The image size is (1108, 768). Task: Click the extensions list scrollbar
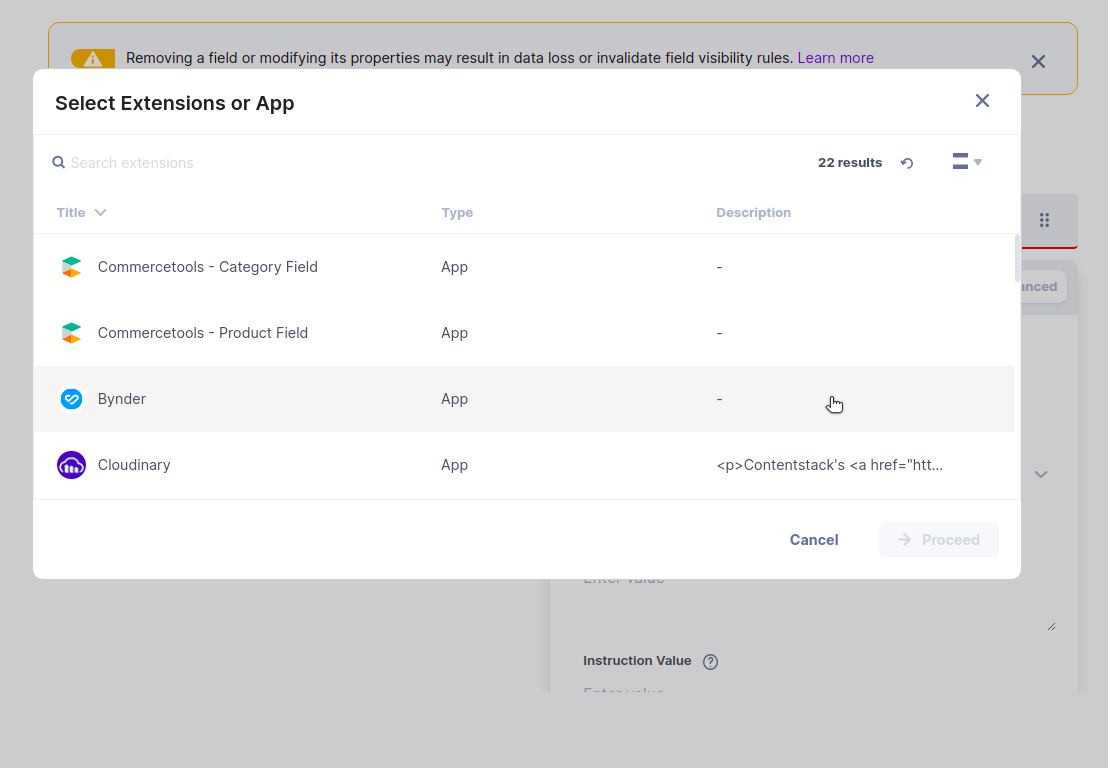(x=1018, y=258)
